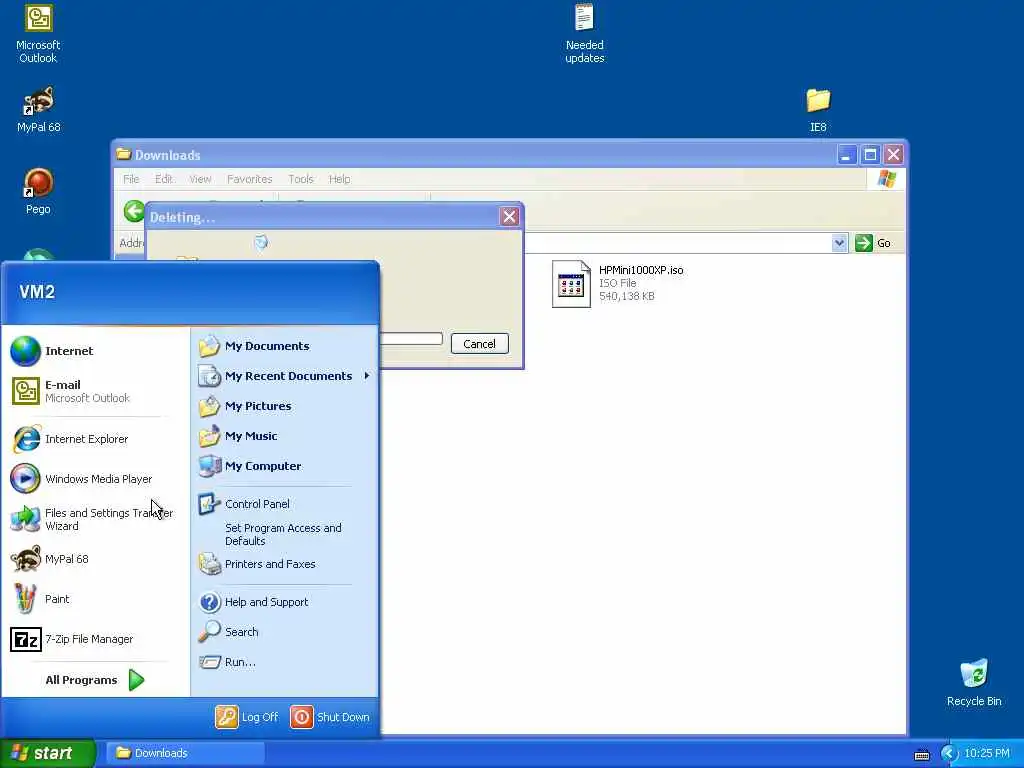
Task: Close the Downloads window
Action: [893, 155]
